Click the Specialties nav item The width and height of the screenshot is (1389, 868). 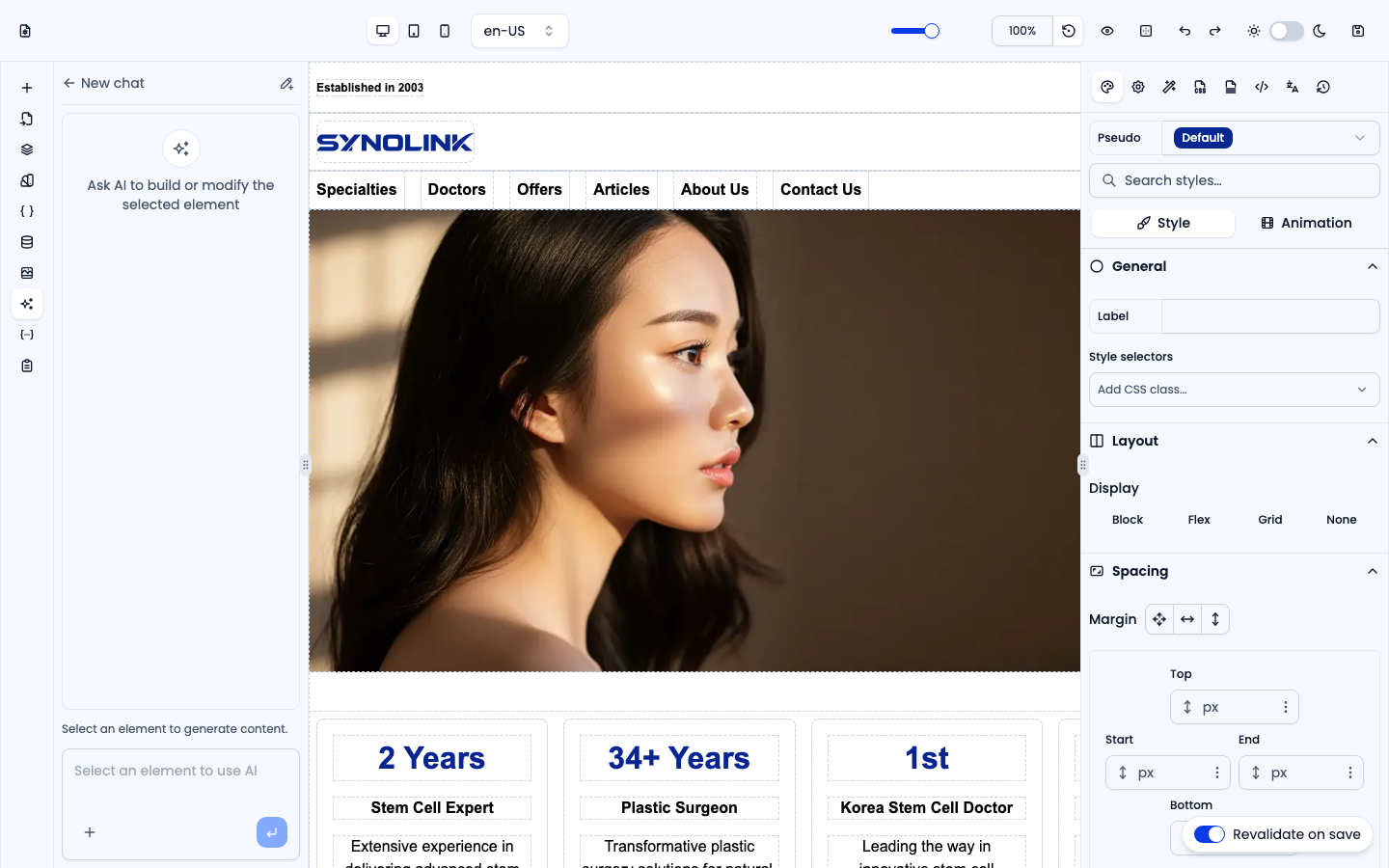coord(357,190)
